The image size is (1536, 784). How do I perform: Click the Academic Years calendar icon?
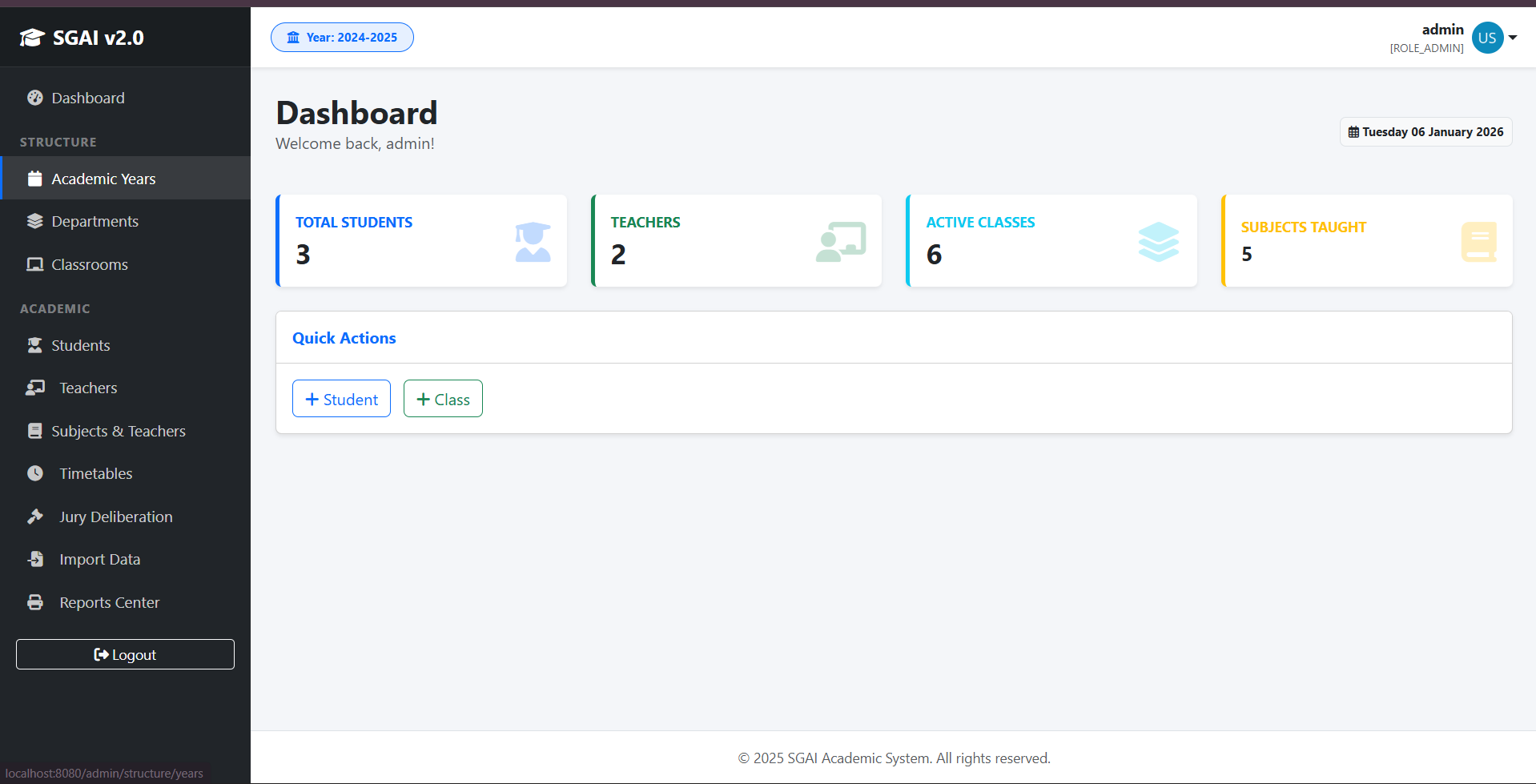[34, 179]
